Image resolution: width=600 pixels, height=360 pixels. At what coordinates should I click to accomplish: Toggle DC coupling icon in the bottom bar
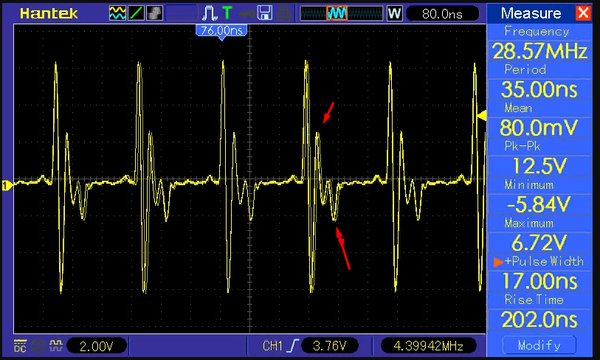pyautogui.click(x=20, y=346)
